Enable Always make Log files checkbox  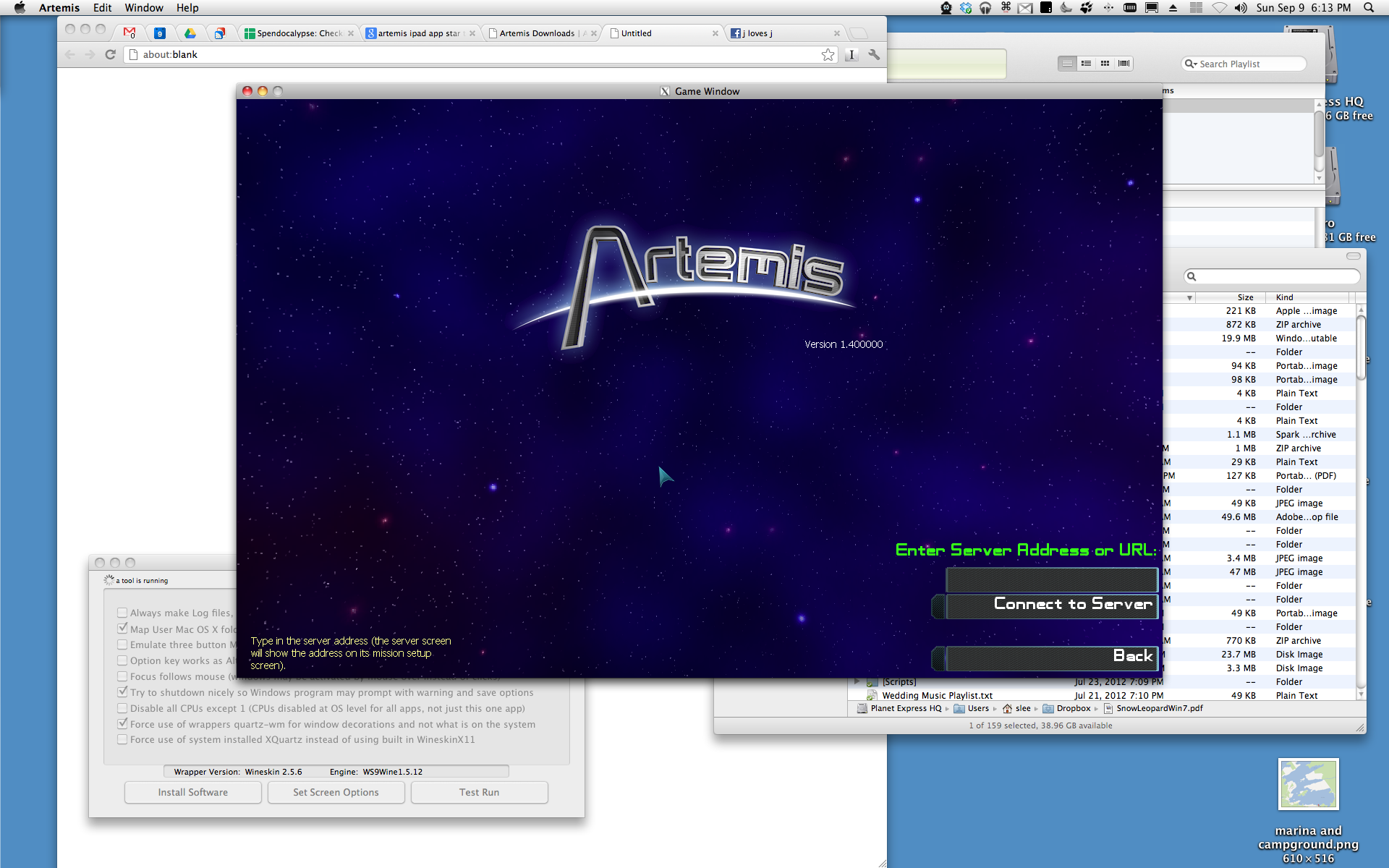tap(122, 613)
